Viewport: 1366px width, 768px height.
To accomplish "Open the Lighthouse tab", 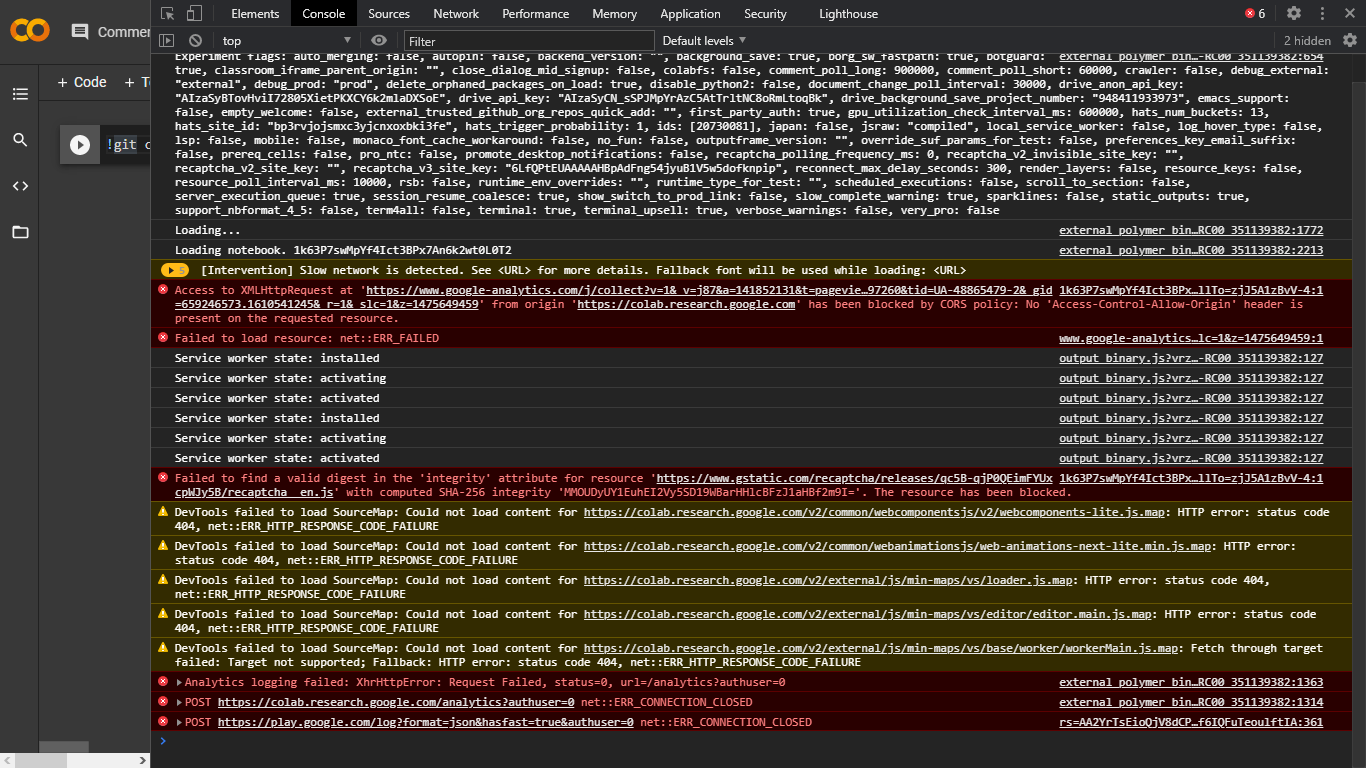I will coord(848,14).
